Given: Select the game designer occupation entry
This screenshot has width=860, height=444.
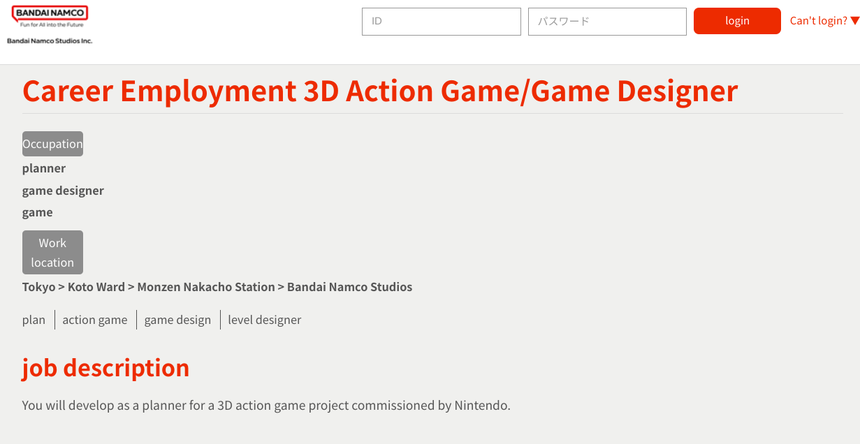Looking at the screenshot, I should (x=63, y=190).
